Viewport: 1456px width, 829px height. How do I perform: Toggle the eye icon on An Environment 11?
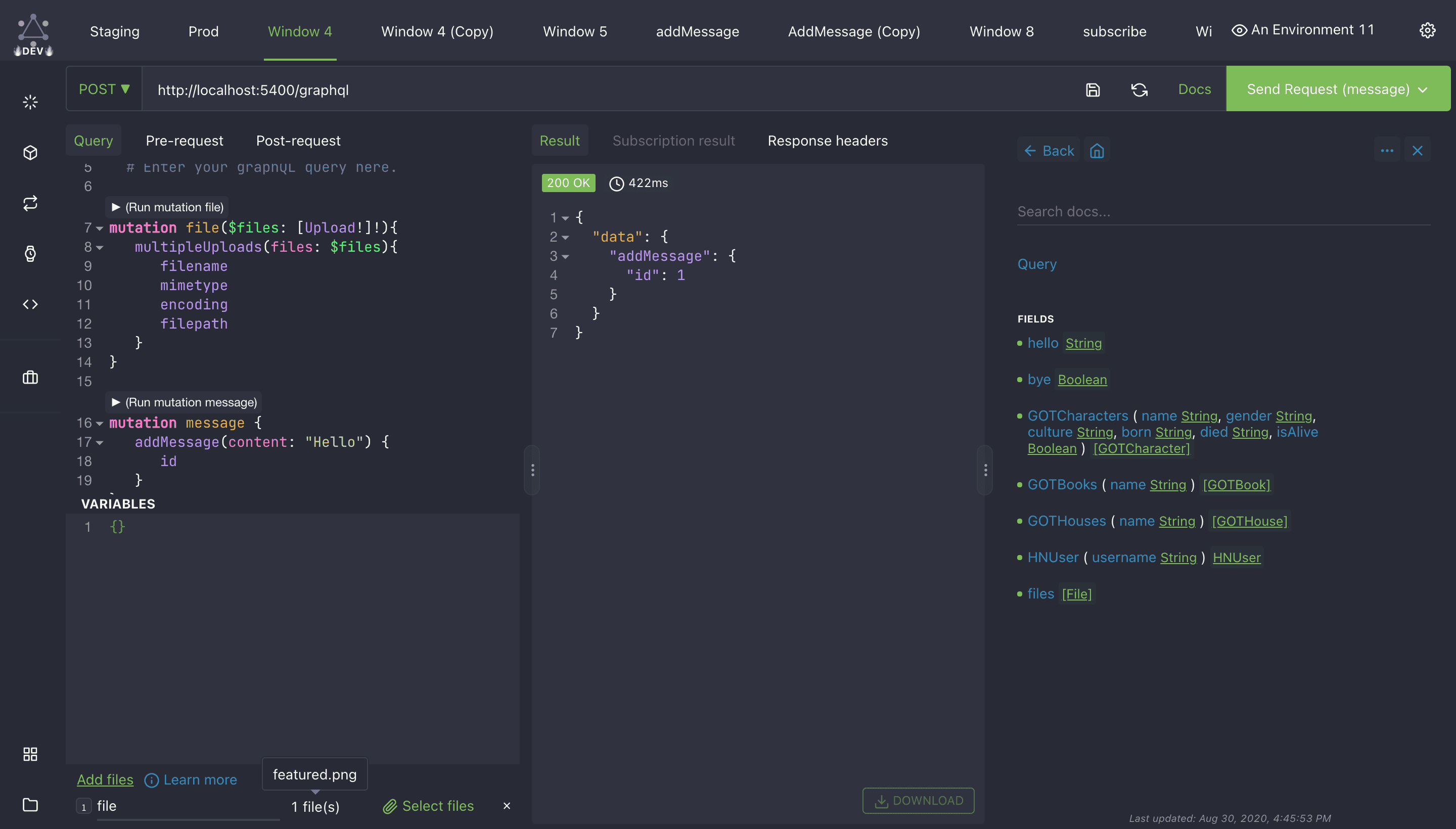coord(1239,30)
